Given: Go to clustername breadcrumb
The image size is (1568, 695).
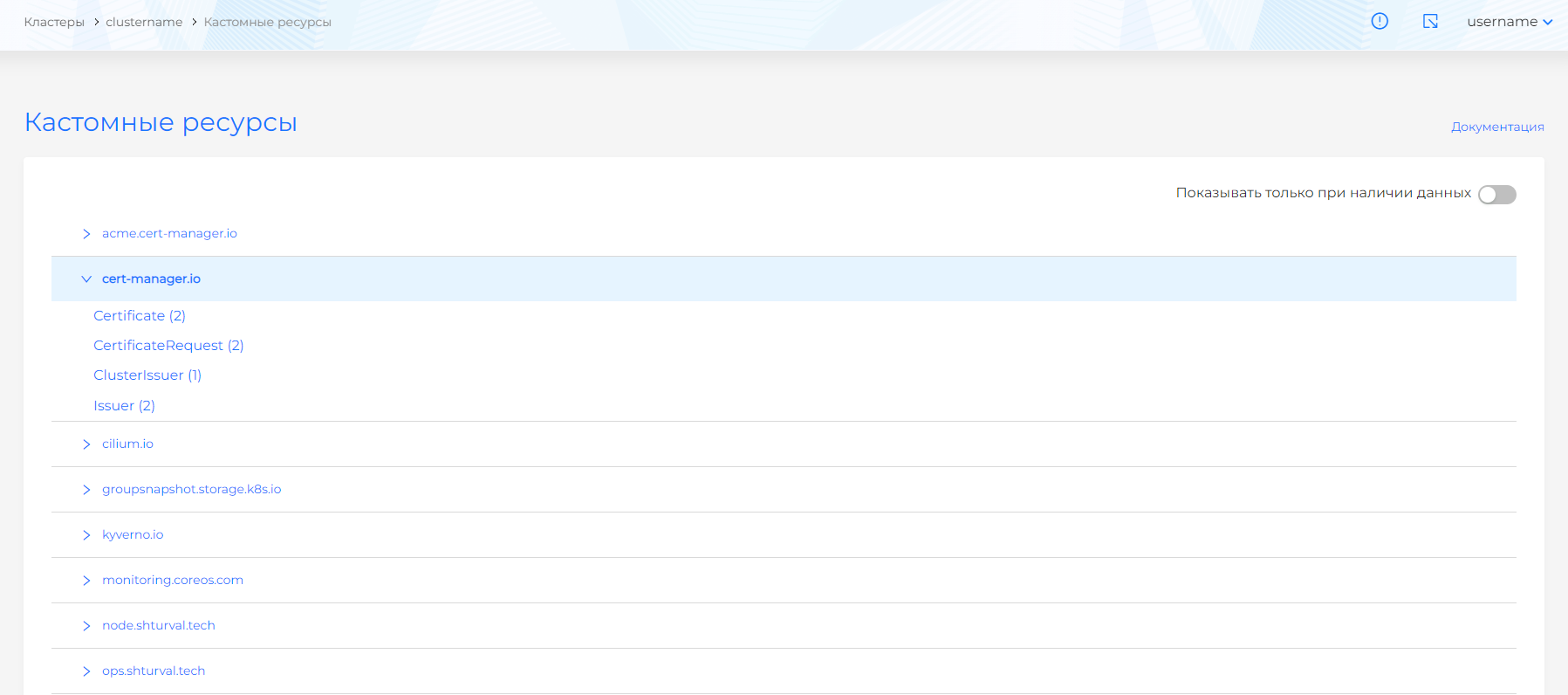Looking at the screenshot, I should pos(144,22).
